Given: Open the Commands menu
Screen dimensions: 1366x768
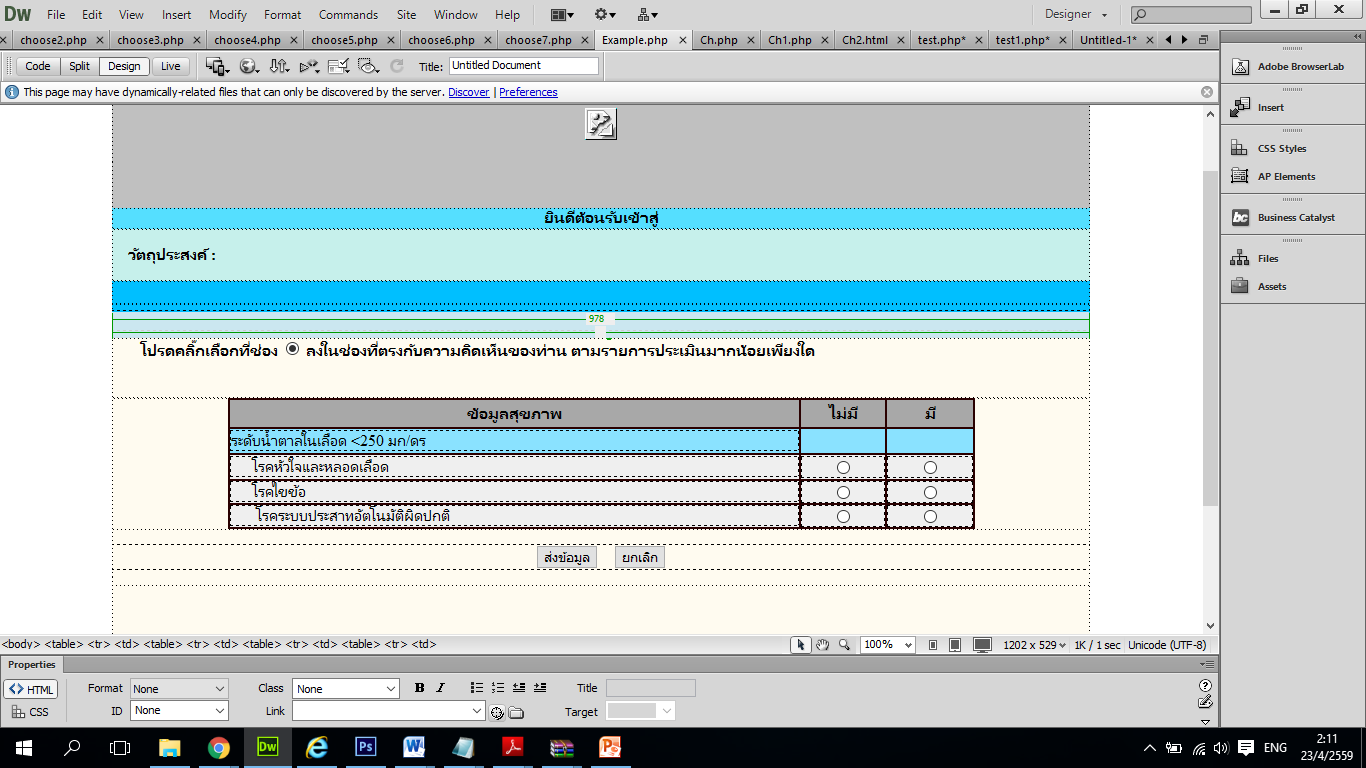Looking at the screenshot, I should pyautogui.click(x=348, y=15).
